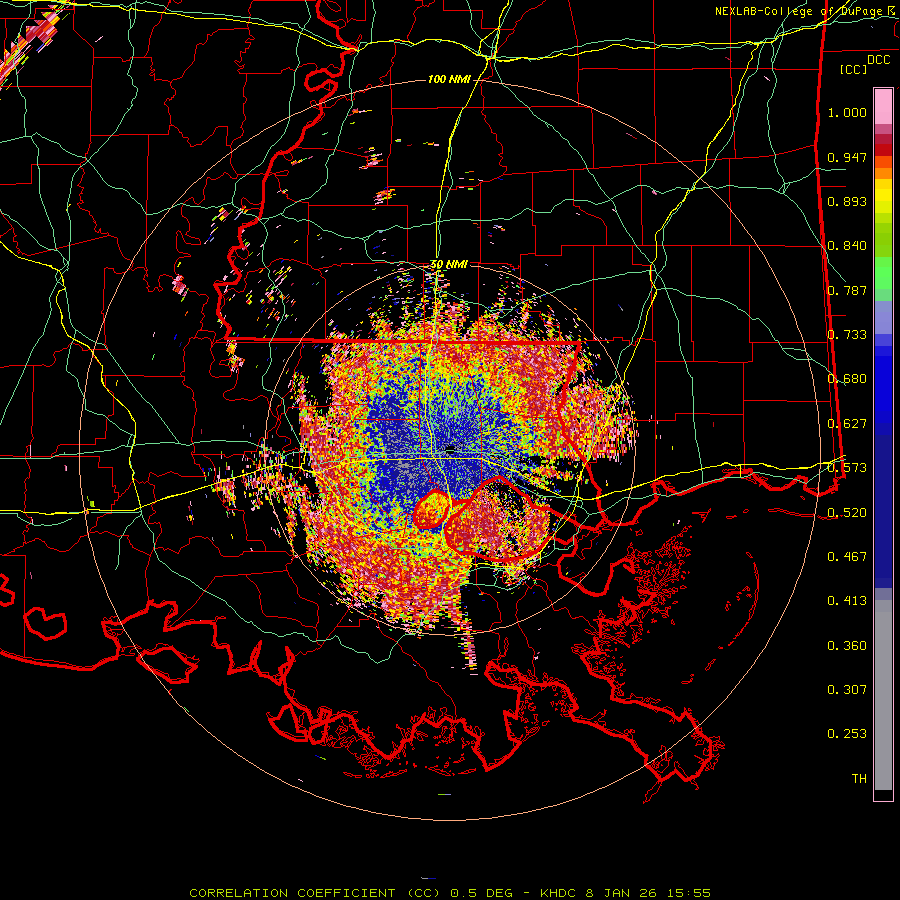Click the orange segment of the color bar
The width and height of the screenshot is (900, 900).
883,168
